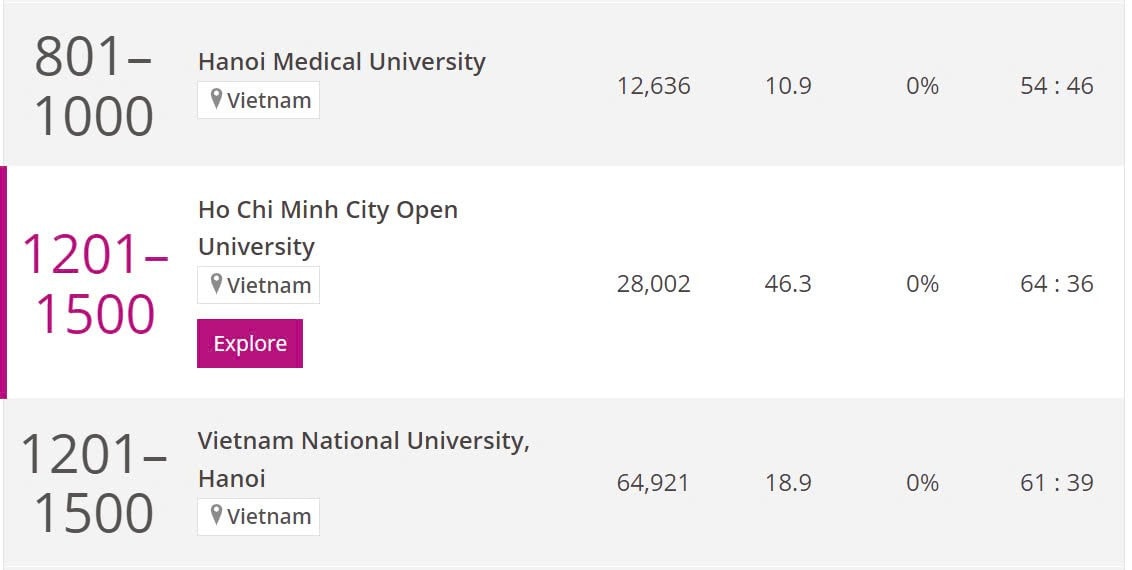Open Vietnam National University, Hanoi link
Viewport: 1132px width, 570px height.
(363, 459)
